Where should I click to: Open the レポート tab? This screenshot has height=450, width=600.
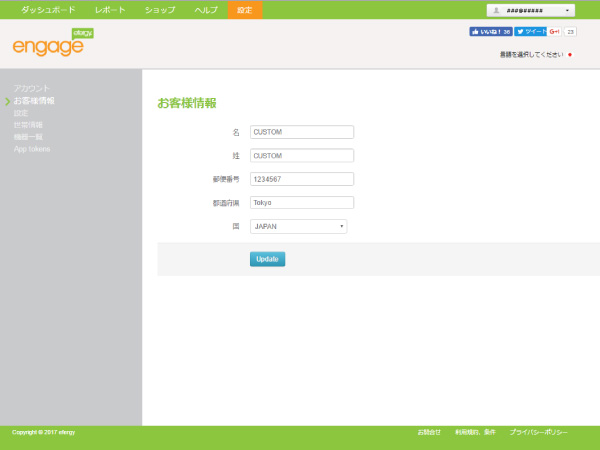click(x=110, y=10)
